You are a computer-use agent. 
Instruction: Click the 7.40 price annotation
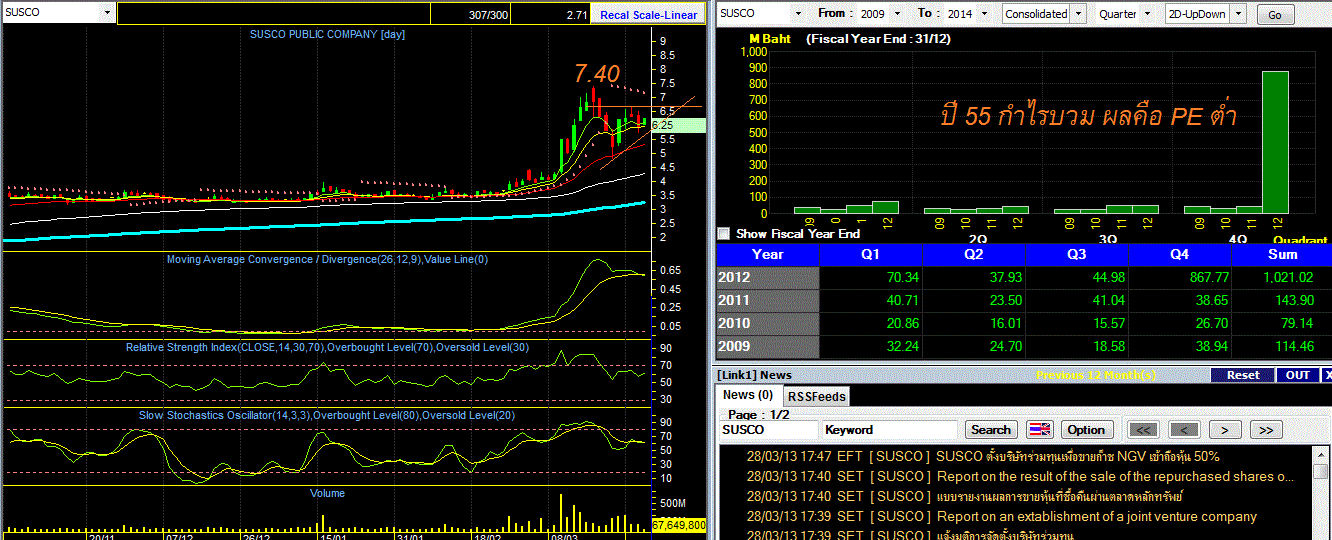click(597, 73)
